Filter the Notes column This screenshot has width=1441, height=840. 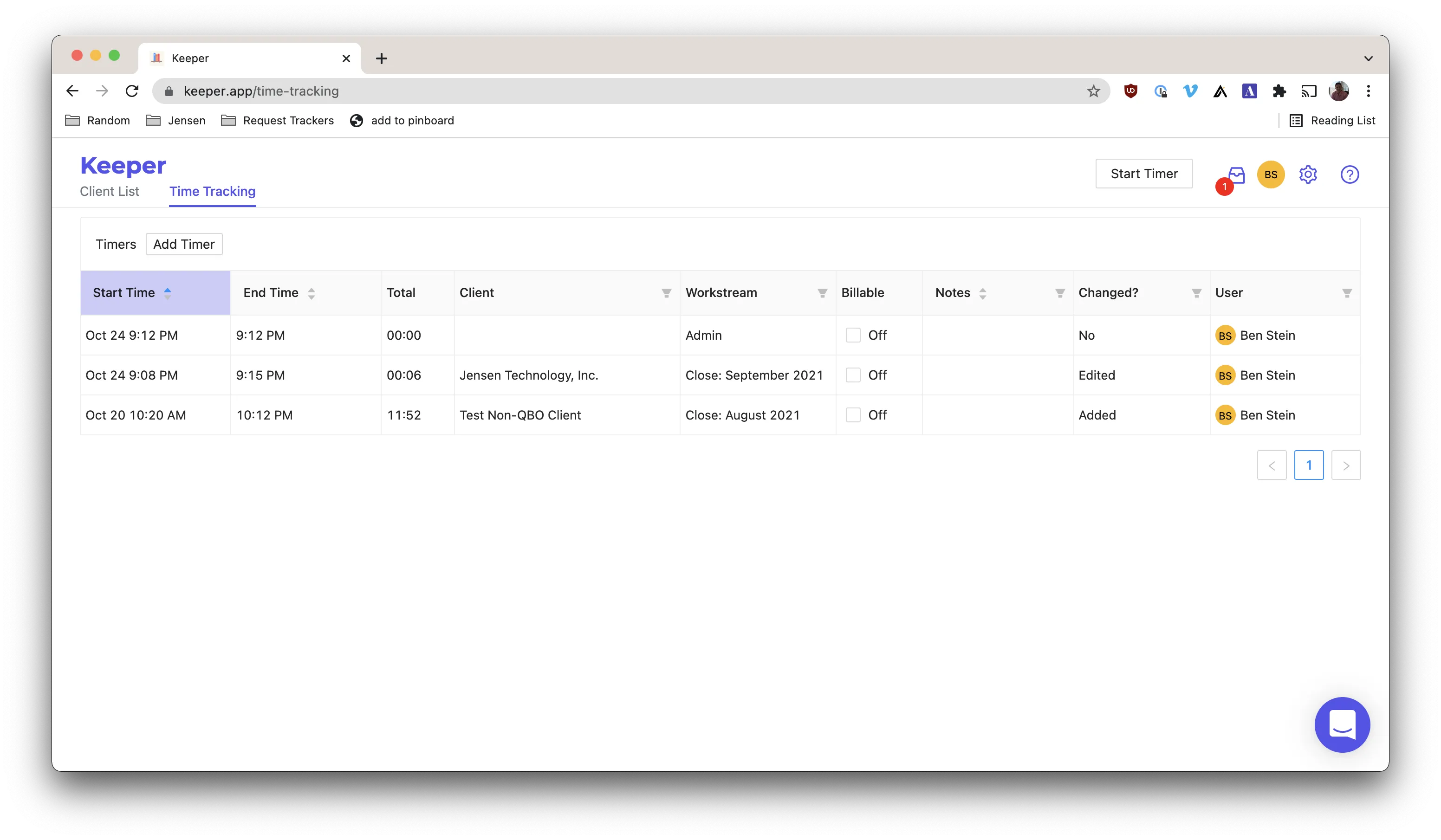pos(1059,293)
